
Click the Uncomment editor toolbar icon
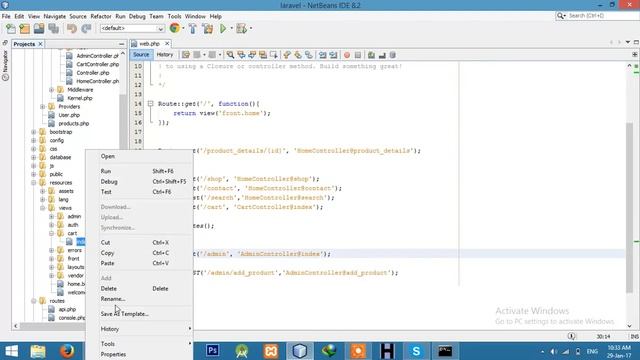click(382, 55)
